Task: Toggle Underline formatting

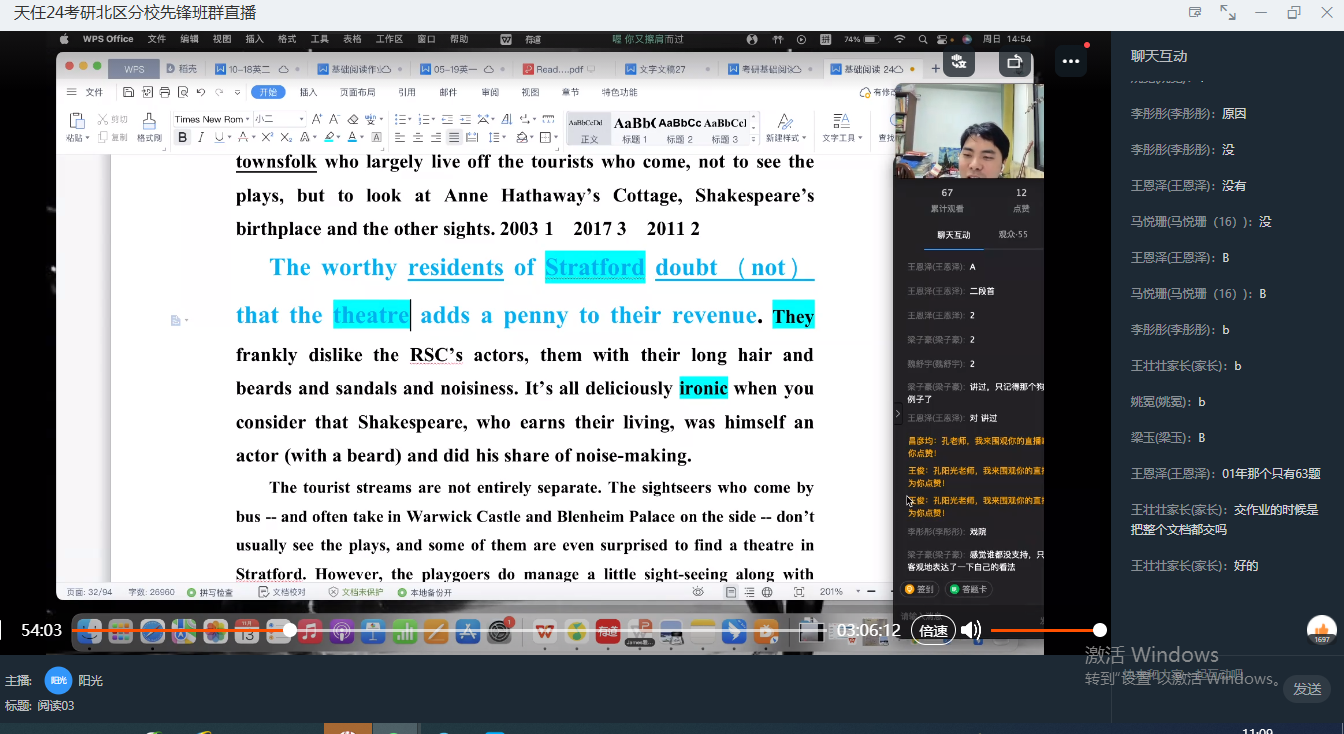Action: pyautogui.click(x=219, y=137)
